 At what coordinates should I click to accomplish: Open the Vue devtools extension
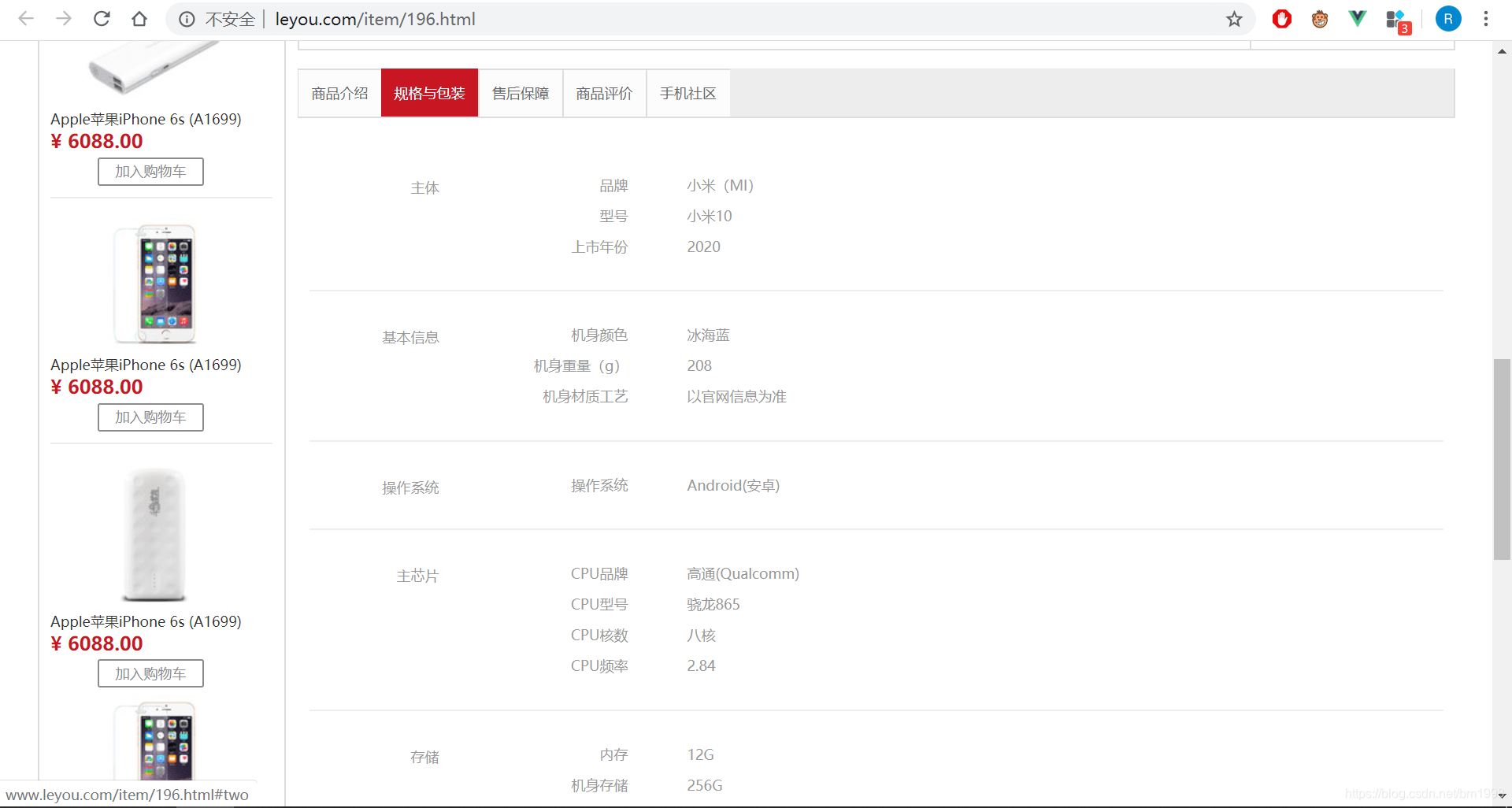[1358, 19]
